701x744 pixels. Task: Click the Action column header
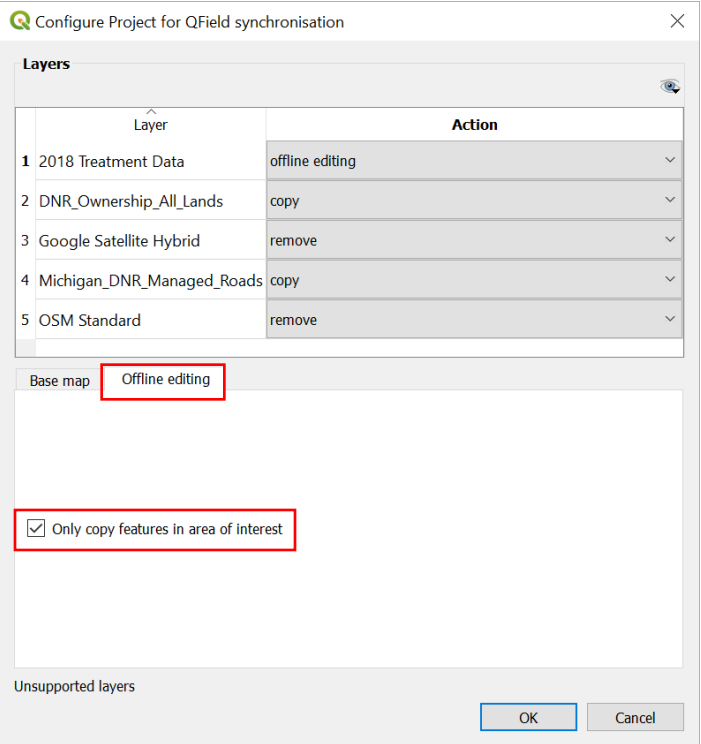click(x=475, y=124)
